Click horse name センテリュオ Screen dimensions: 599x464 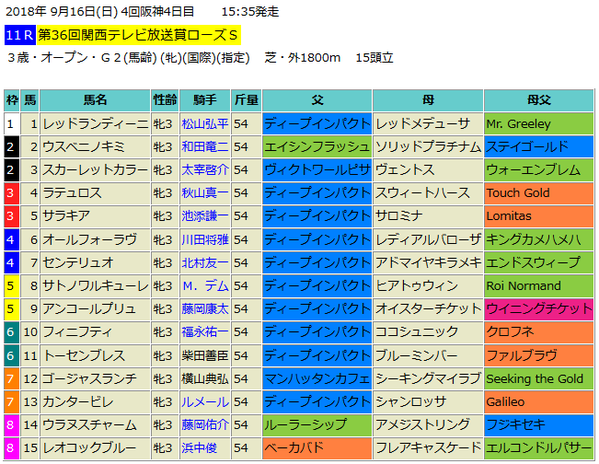(78, 263)
